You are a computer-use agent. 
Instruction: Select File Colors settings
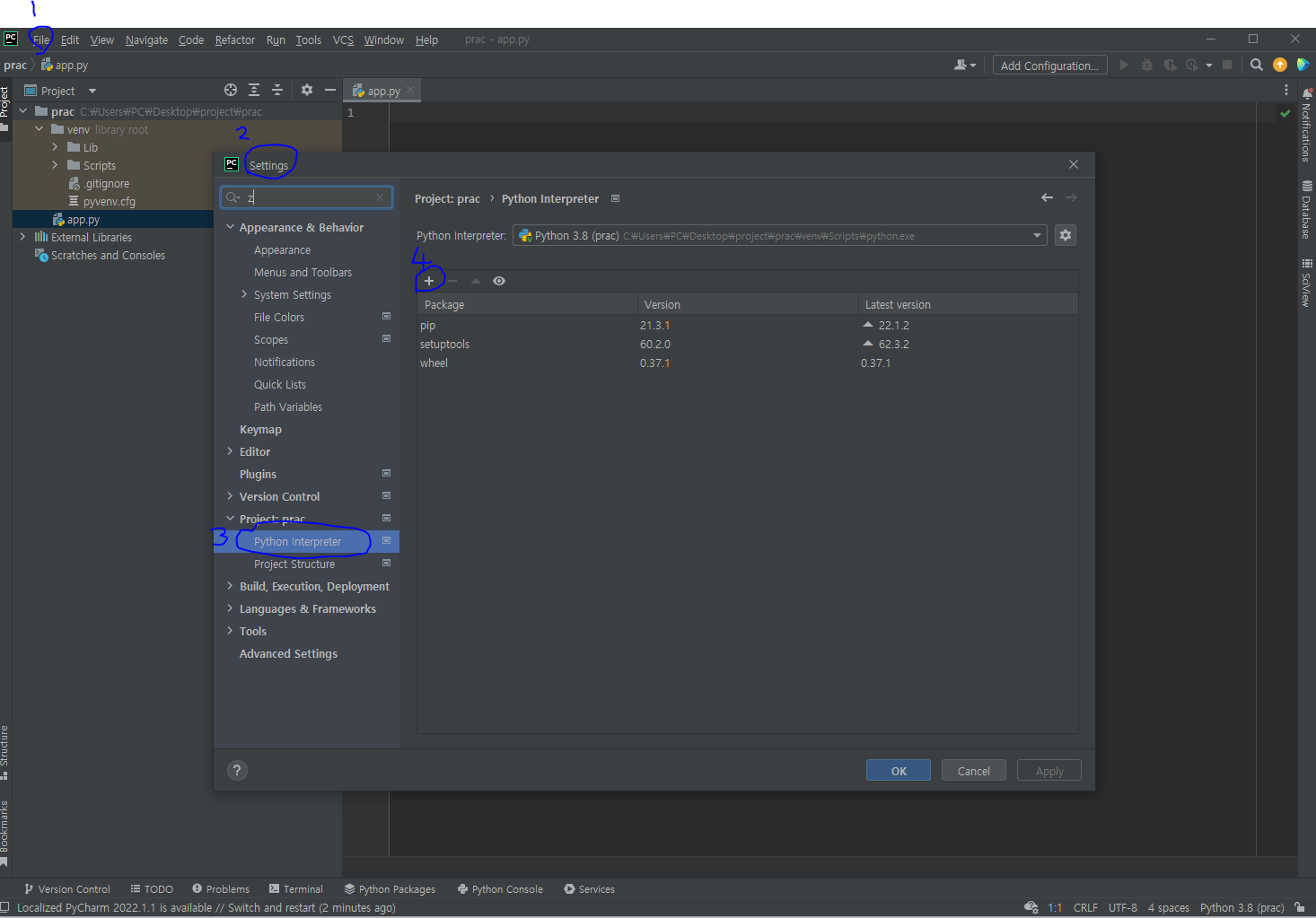tap(279, 317)
